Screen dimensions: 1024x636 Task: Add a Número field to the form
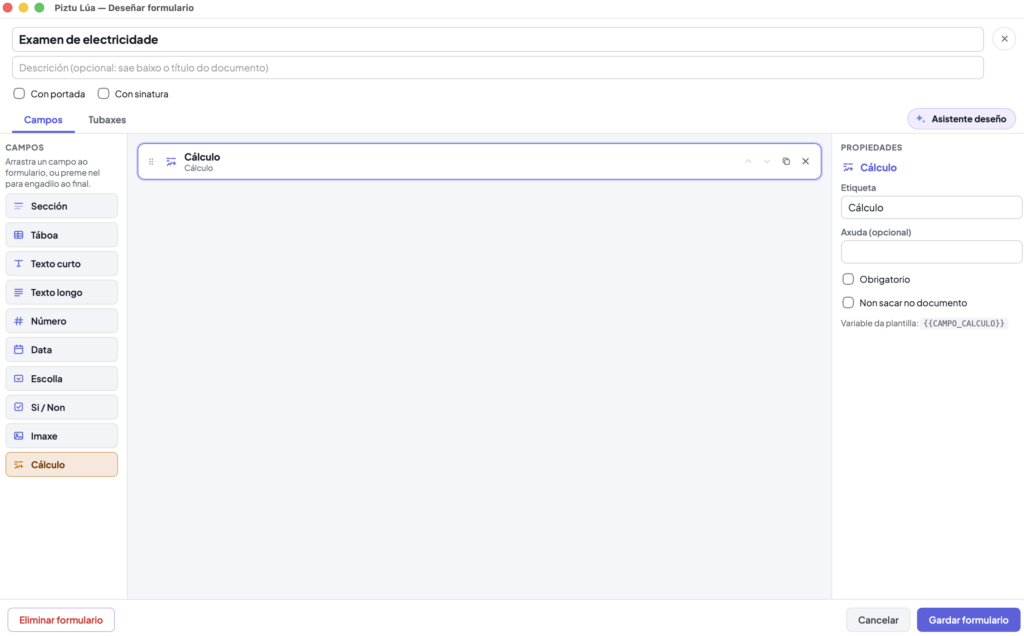(61, 321)
